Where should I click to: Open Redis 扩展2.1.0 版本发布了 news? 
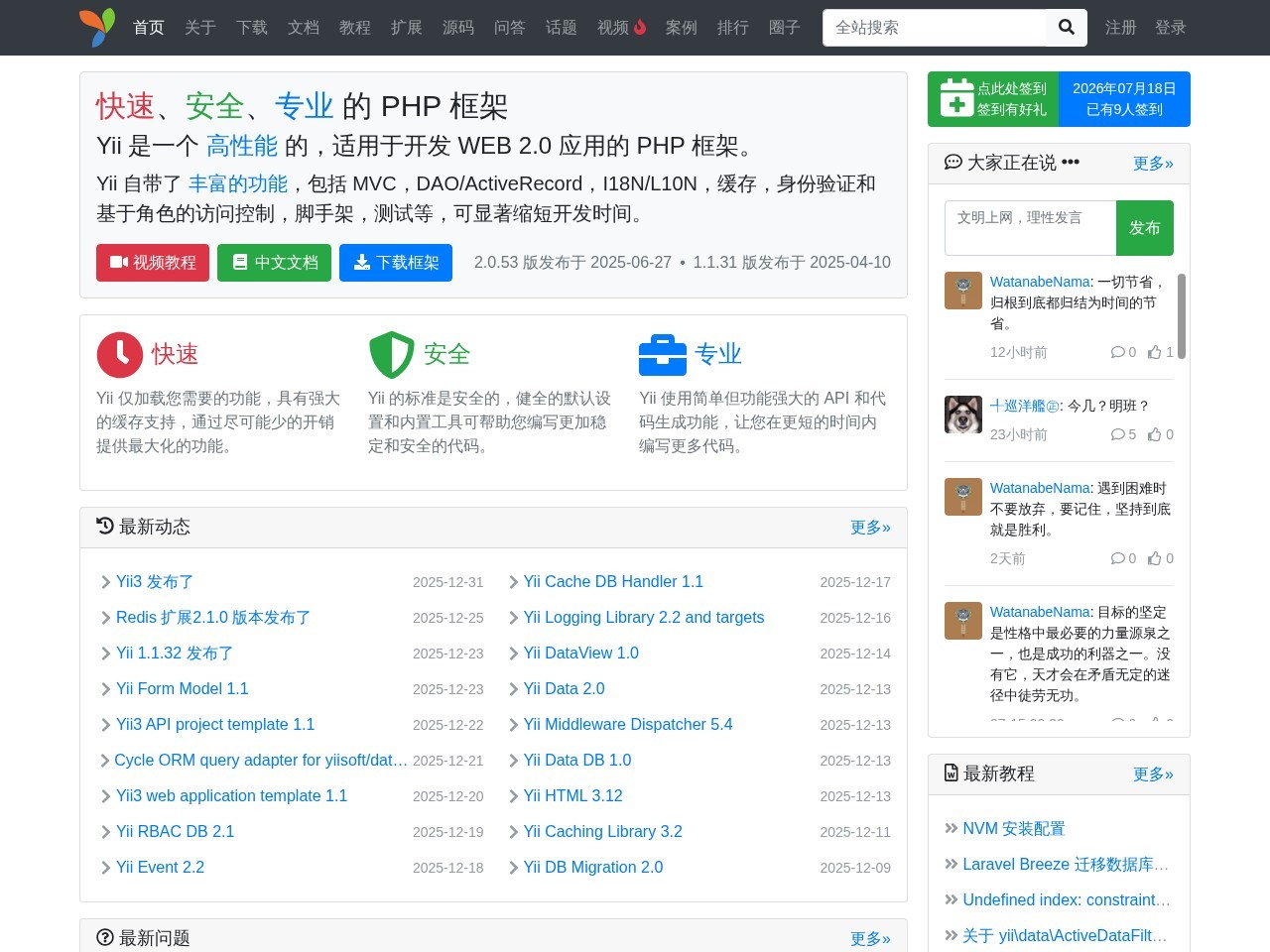click(213, 618)
